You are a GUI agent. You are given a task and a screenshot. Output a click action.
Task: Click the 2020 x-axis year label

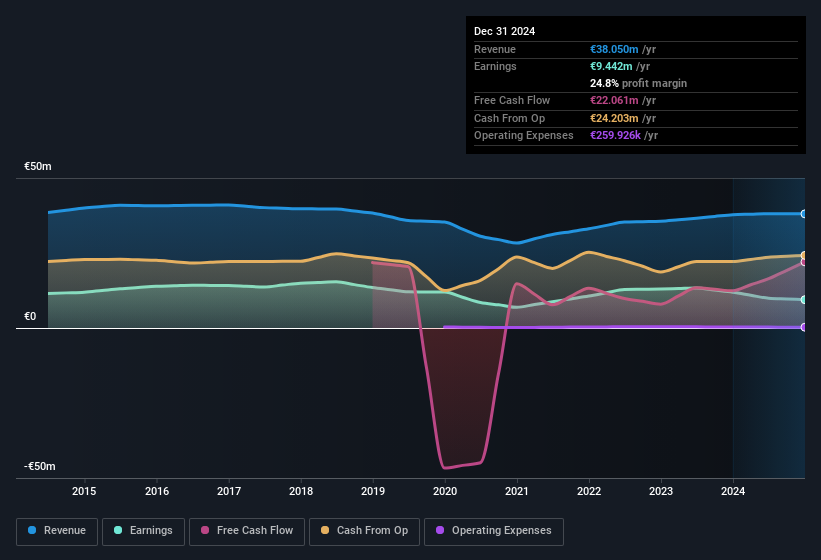(445, 491)
